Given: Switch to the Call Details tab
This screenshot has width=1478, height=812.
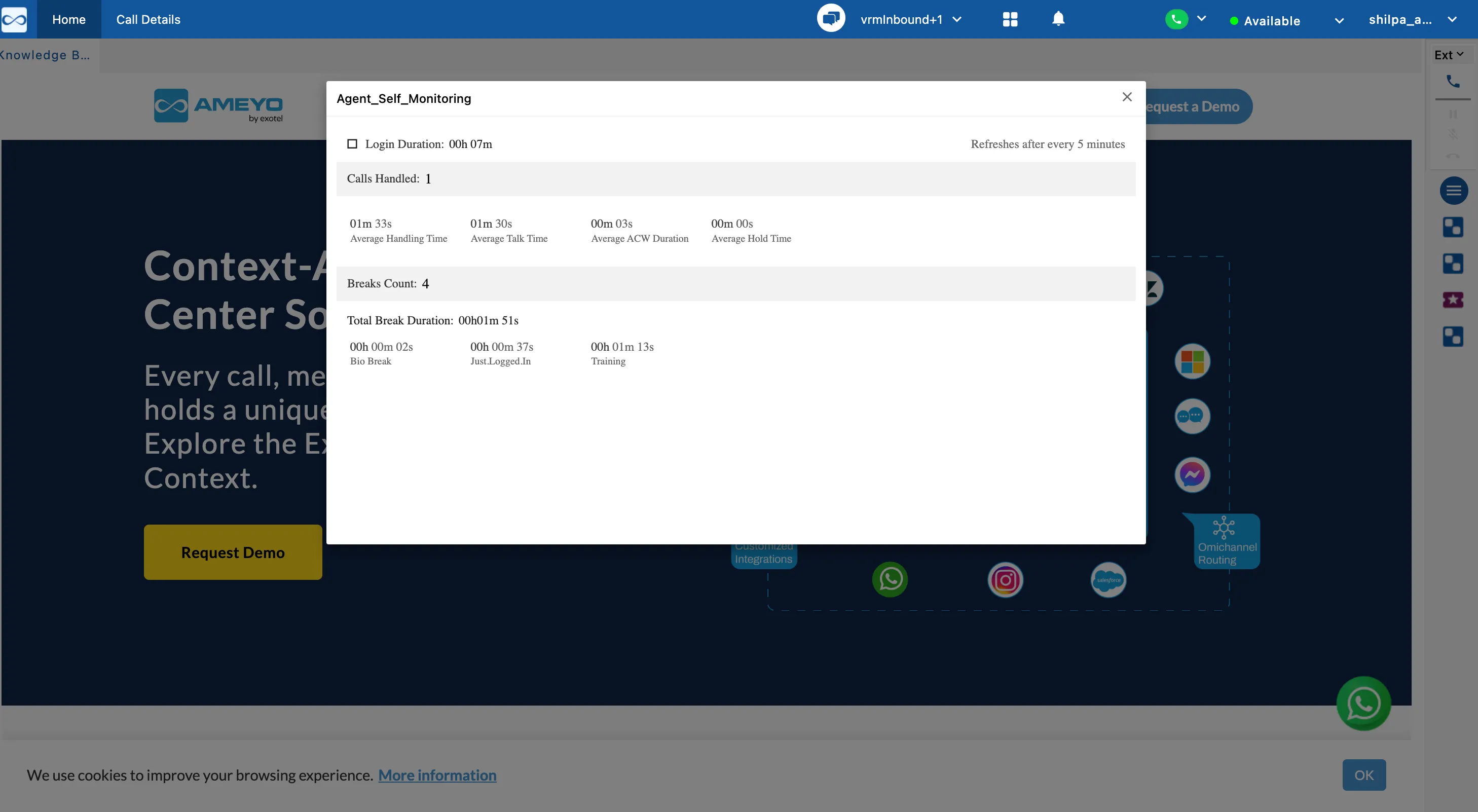Looking at the screenshot, I should click(x=148, y=19).
